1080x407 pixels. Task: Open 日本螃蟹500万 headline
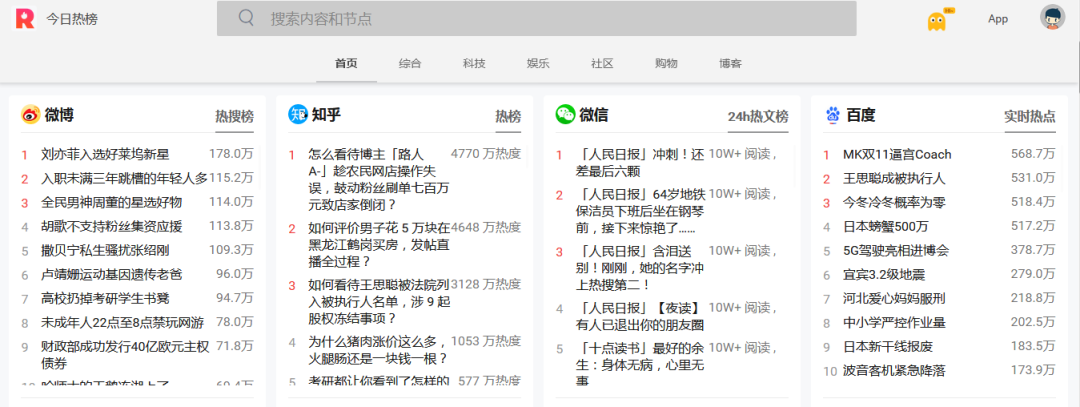coord(886,227)
